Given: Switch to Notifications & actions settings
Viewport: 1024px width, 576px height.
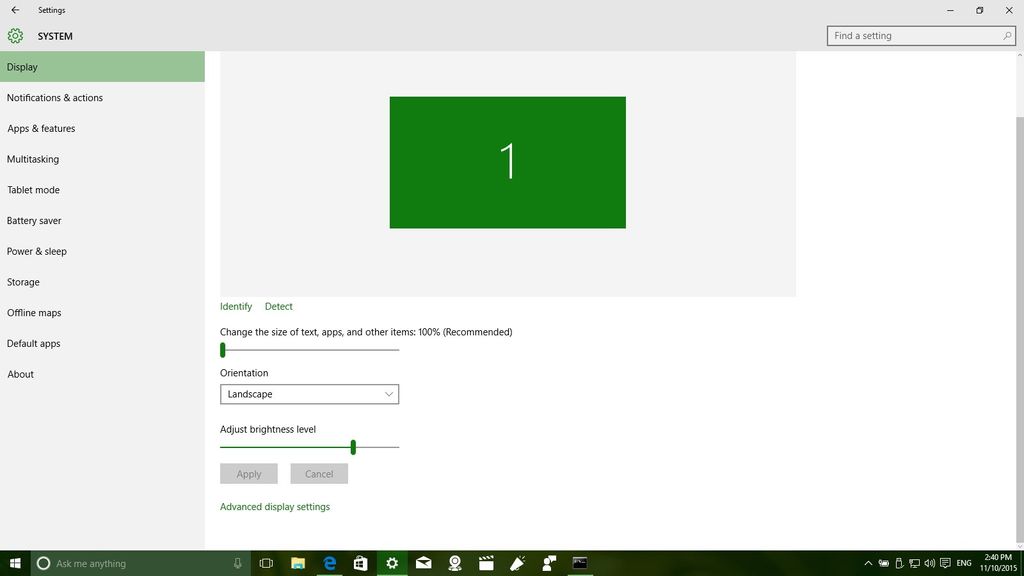Looking at the screenshot, I should (x=55, y=97).
